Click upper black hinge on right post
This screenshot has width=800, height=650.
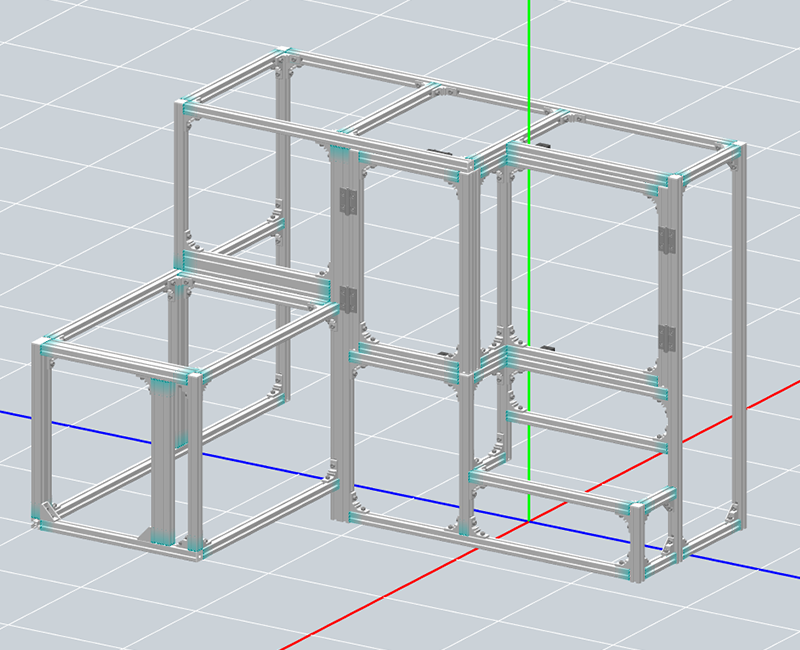click(665, 240)
